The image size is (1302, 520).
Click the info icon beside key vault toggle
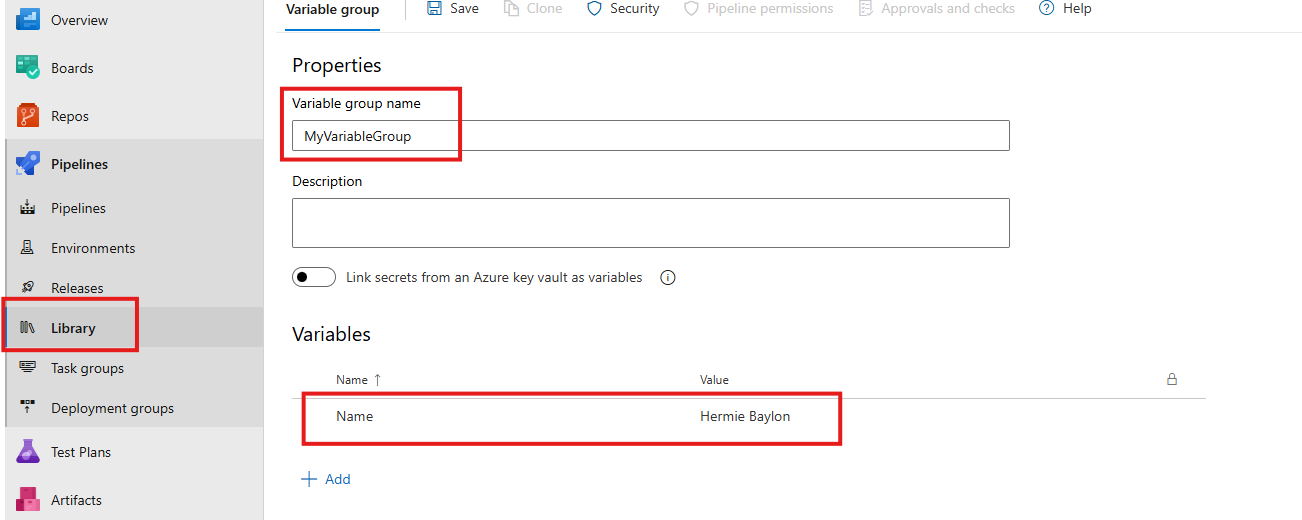pos(668,278)
